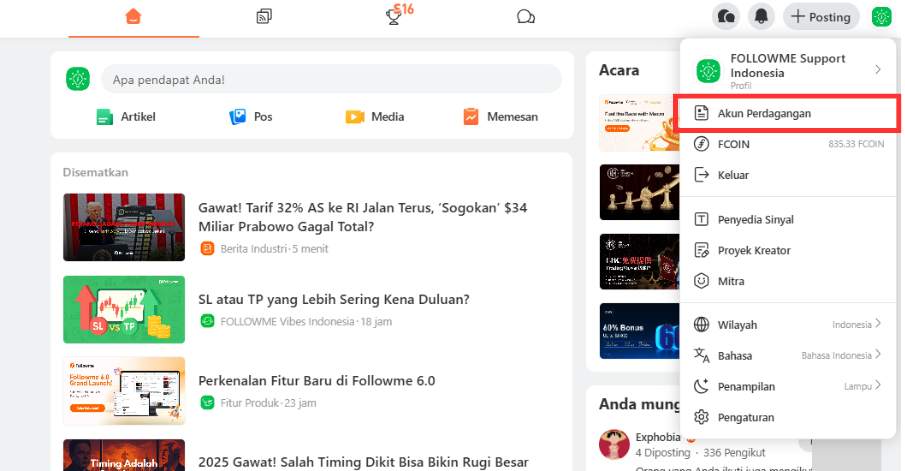Click the Berita Industri orange avatar icon

[207, 249]
